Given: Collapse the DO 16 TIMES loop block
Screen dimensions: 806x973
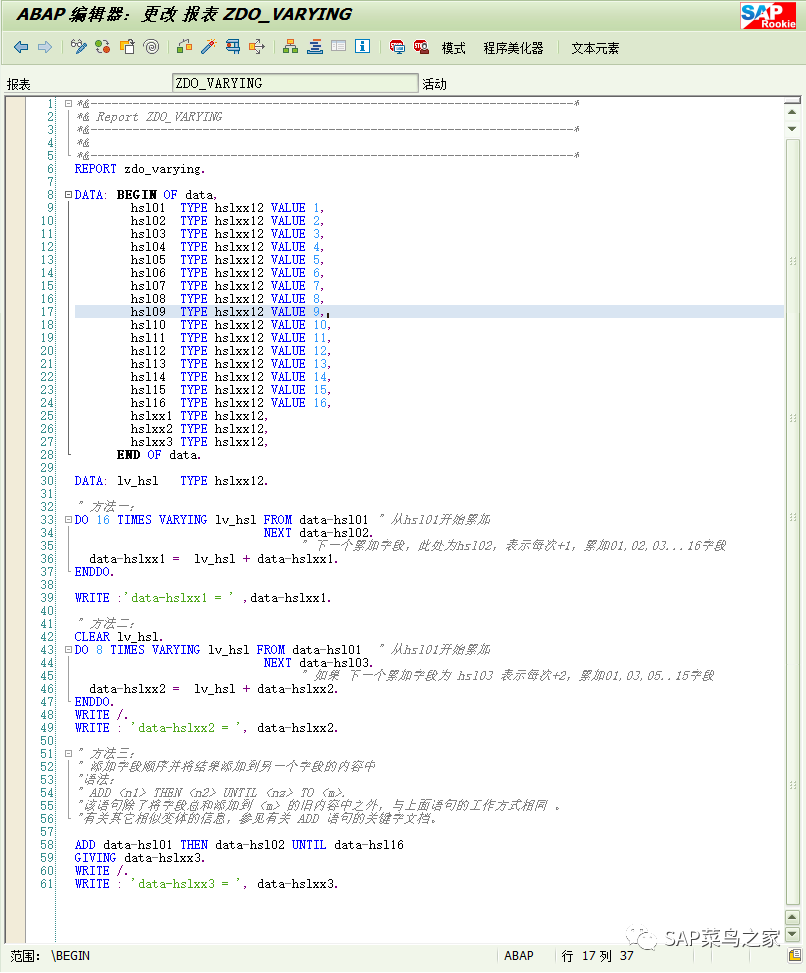Looking at the screenshot, I should point(68,520).
